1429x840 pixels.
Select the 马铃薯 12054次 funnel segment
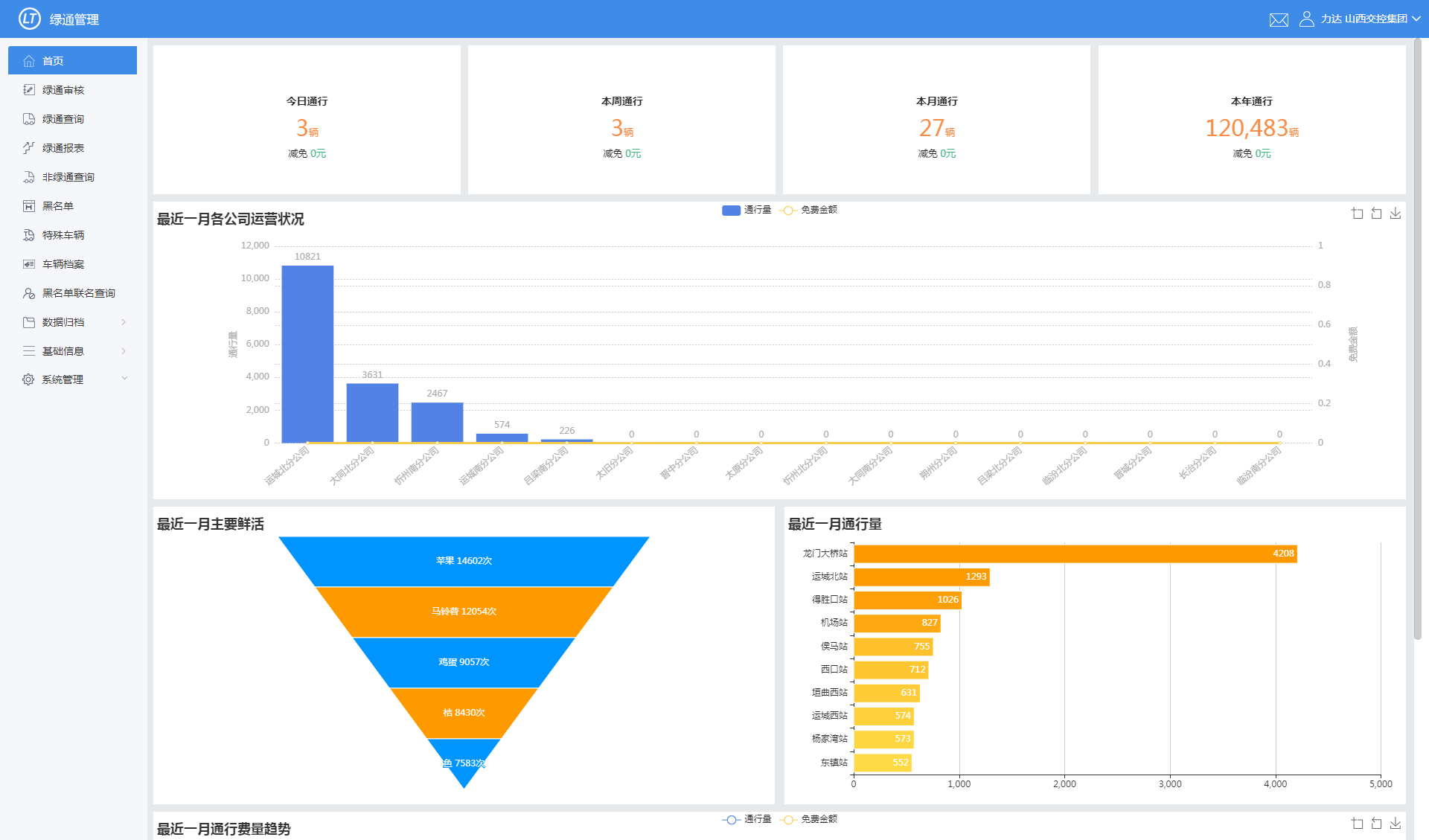464,612
